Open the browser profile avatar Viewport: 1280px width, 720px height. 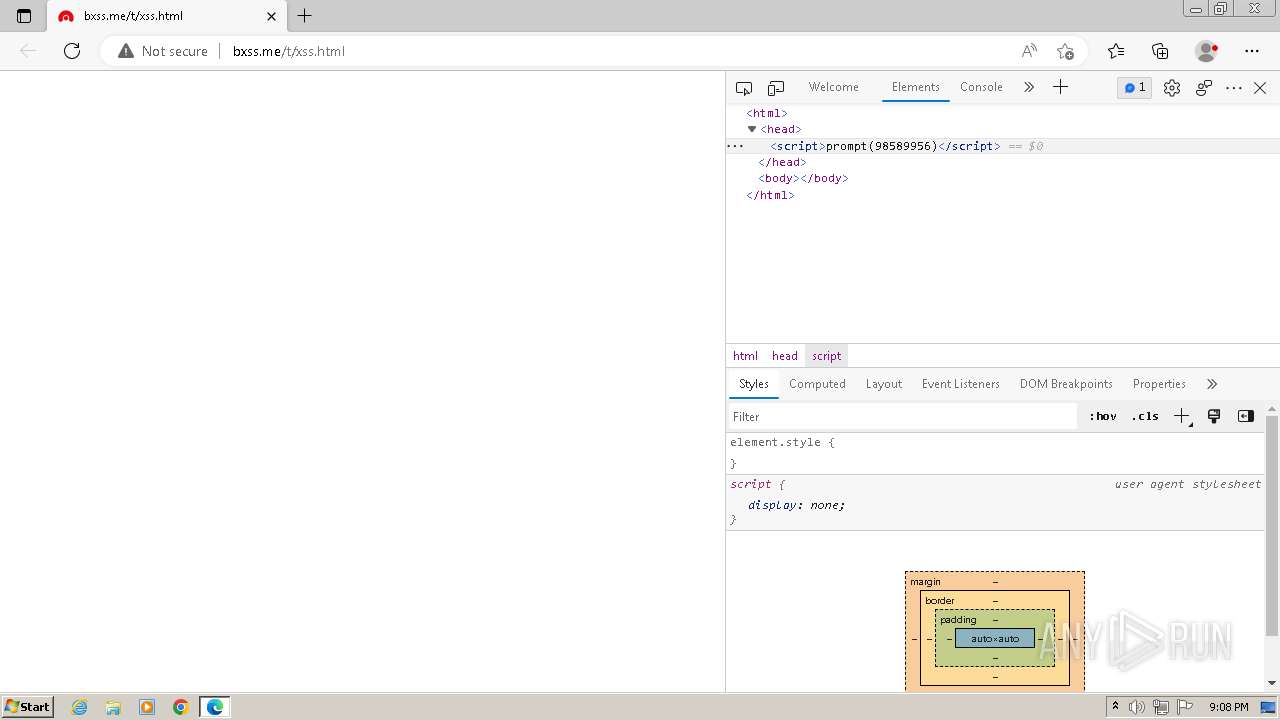click(x=1206, y=51)
